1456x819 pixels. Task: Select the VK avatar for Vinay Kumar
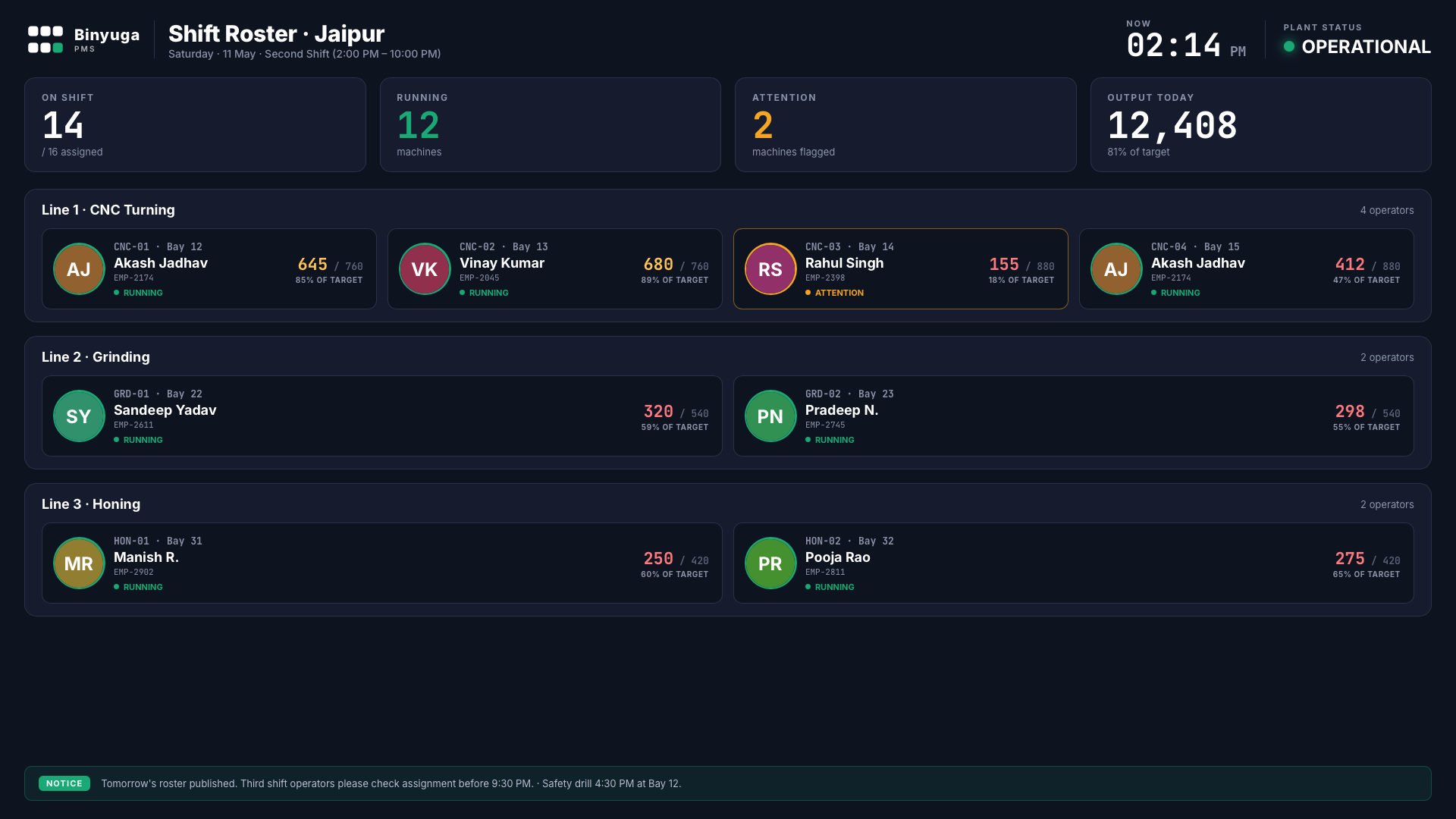point(425,269)
